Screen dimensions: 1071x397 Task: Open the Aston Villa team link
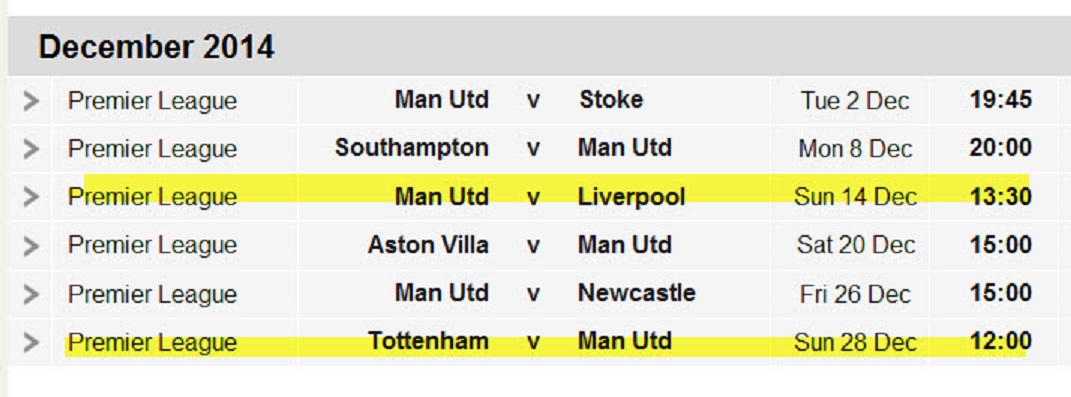pyautogui.click(x=428, y=245)
